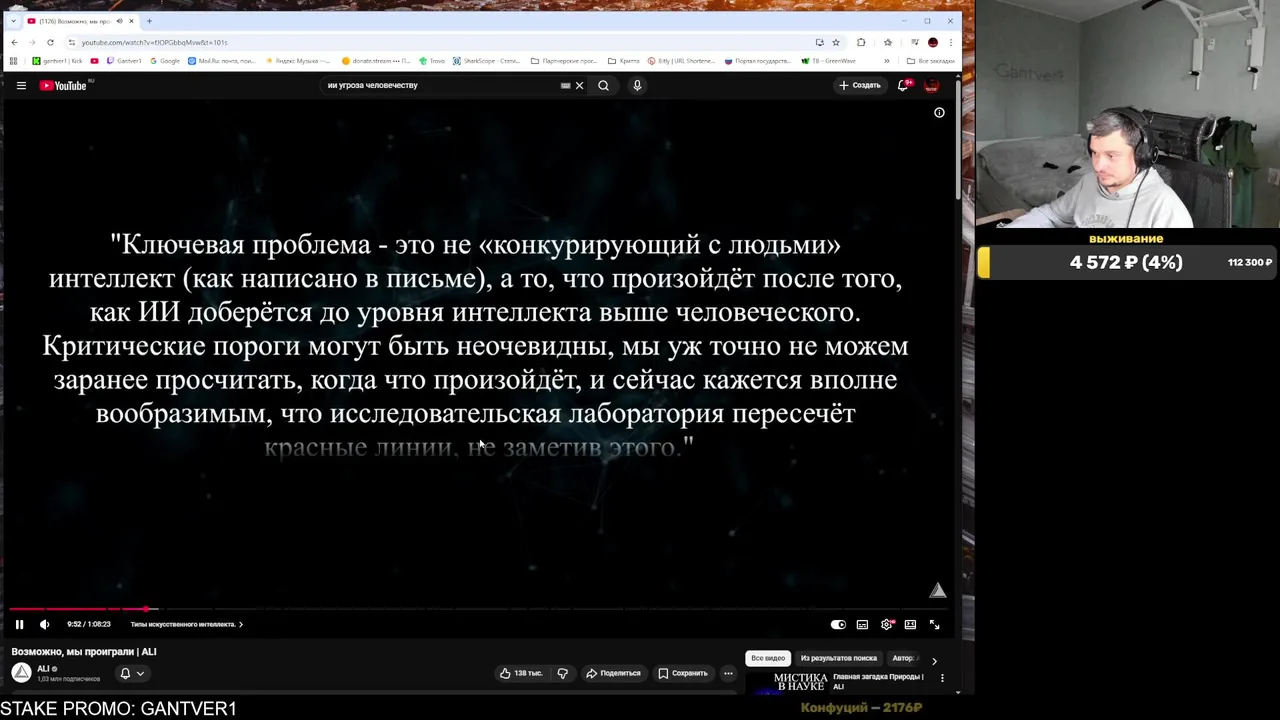The width and height of the screenshot is (1280, 720).
Task: Open the Партнерские bookmarks folder
Action: [564, 61]
